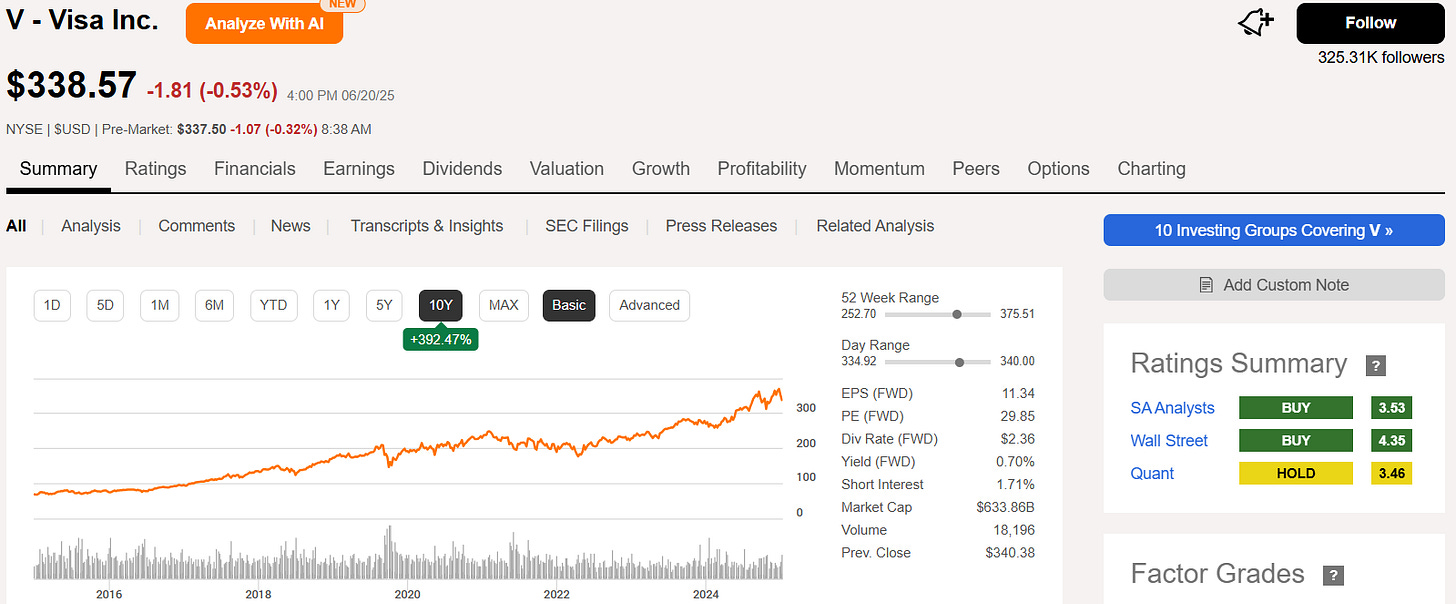Set chart range to 5D
1456x604 pixels.
pos(105,305)
